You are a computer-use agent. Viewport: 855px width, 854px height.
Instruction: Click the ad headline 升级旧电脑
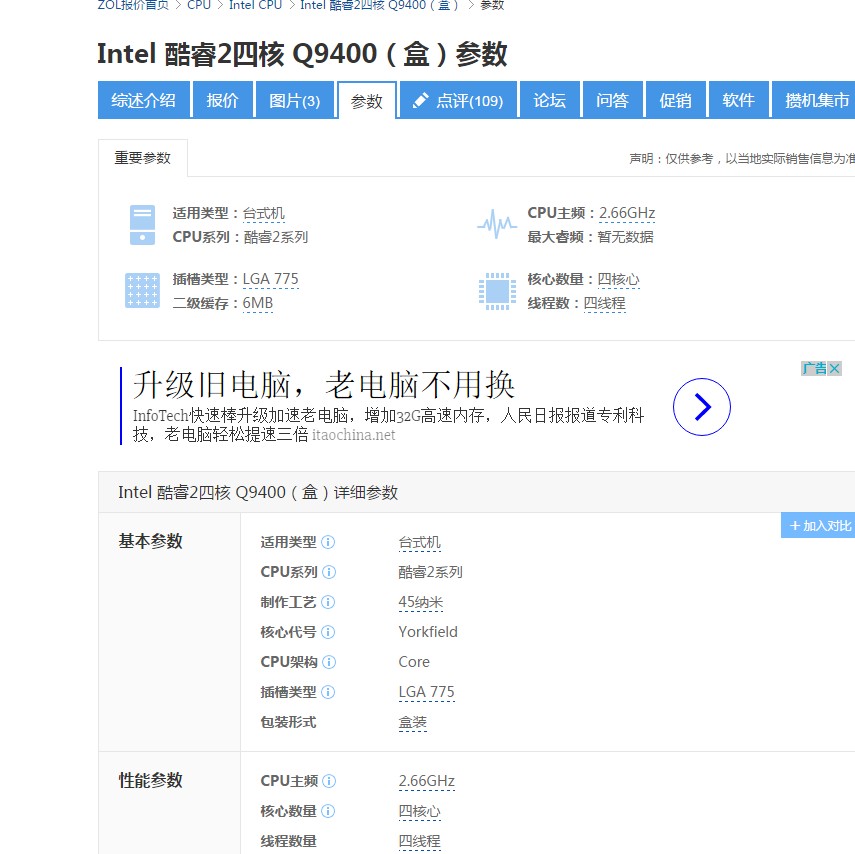pyautogui.click(x=324, y=384)
